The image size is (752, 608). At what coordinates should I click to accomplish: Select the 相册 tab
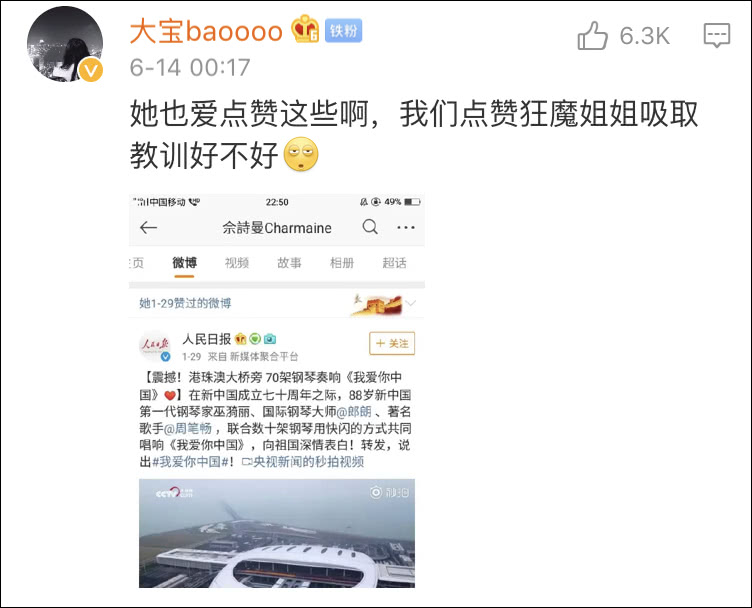pyautogui.click(x=342, y=263)
